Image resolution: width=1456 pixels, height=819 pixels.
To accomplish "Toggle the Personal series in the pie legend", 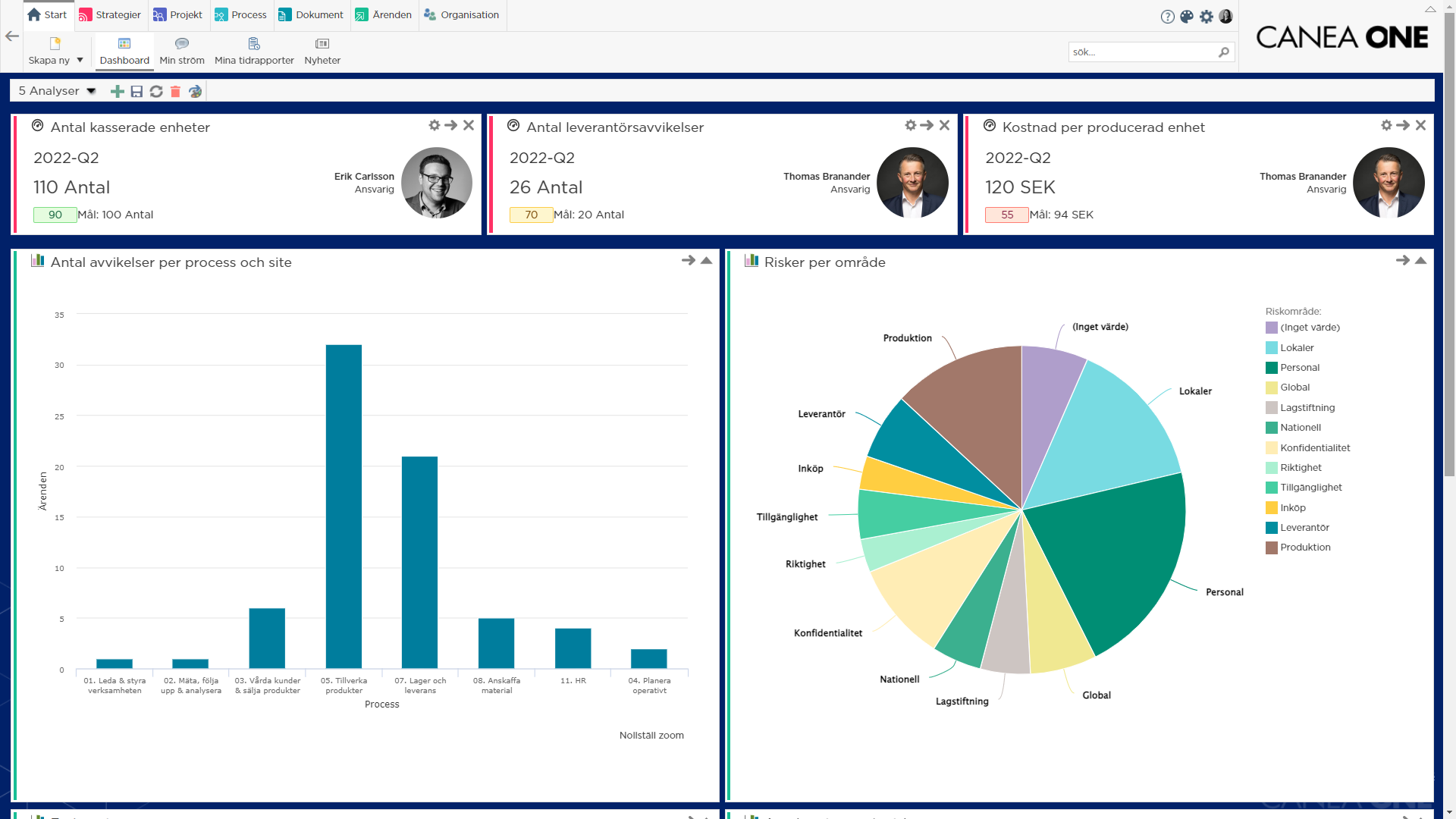I will coord(1299,368).
